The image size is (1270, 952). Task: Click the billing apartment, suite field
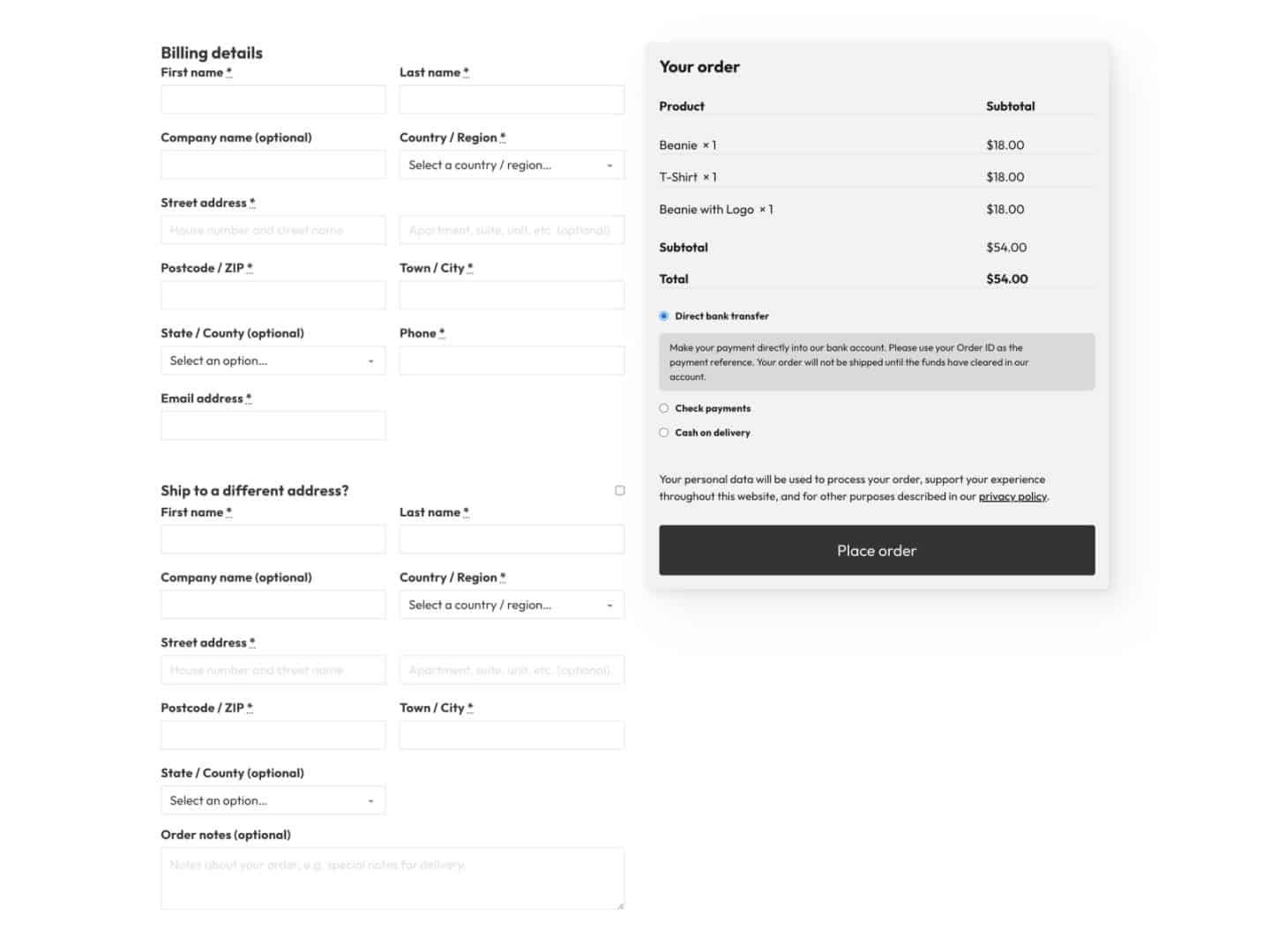coord(512,230)
